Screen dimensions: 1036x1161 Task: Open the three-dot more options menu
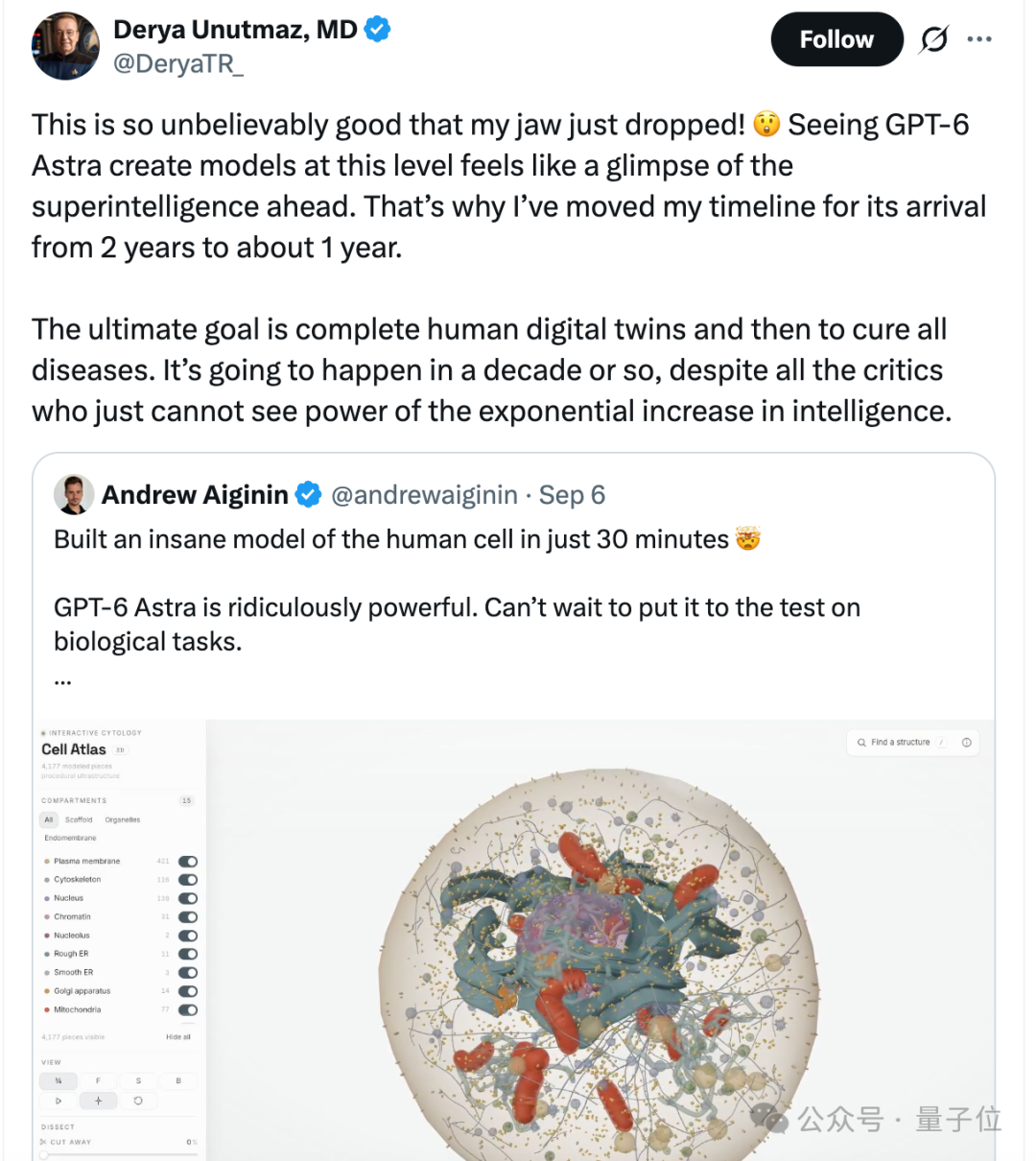[x=978, y=39]
